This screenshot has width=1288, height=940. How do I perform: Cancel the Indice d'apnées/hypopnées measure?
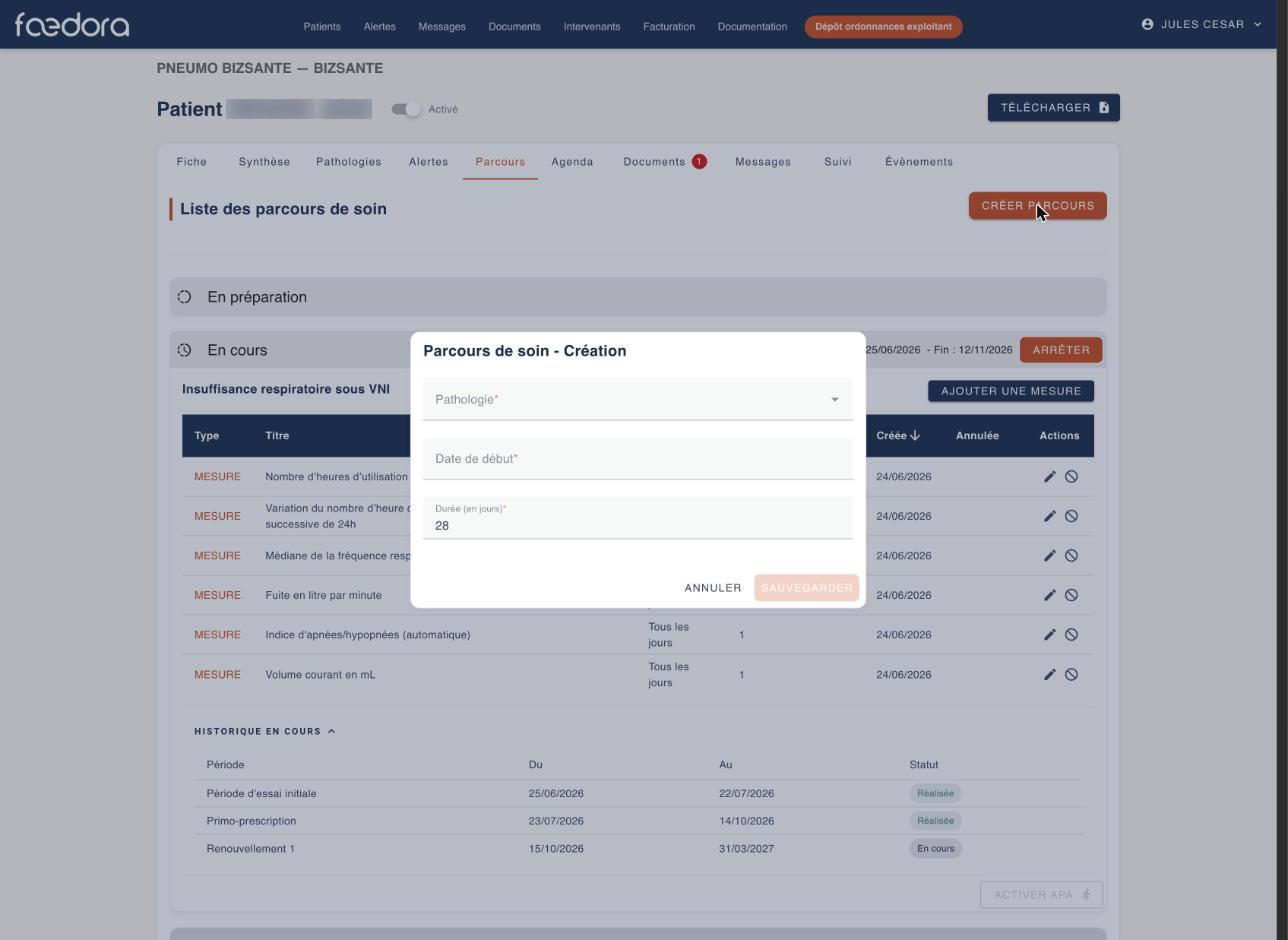1071,635
